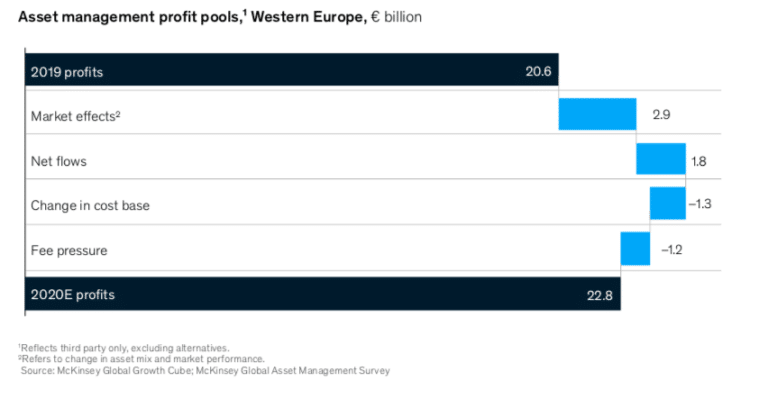
Task: Click the –1.2 data label
Action: [x=672, y=250]
